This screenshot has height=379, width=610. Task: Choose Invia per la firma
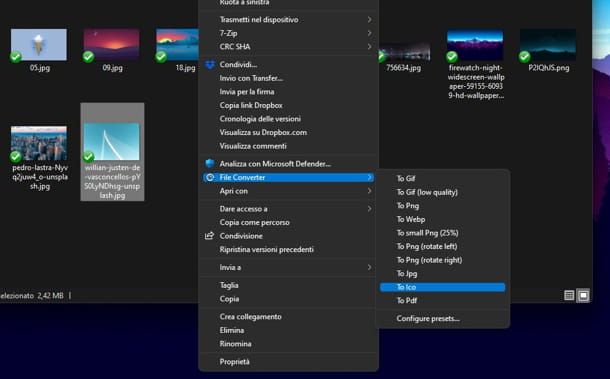tap(288, 92)
